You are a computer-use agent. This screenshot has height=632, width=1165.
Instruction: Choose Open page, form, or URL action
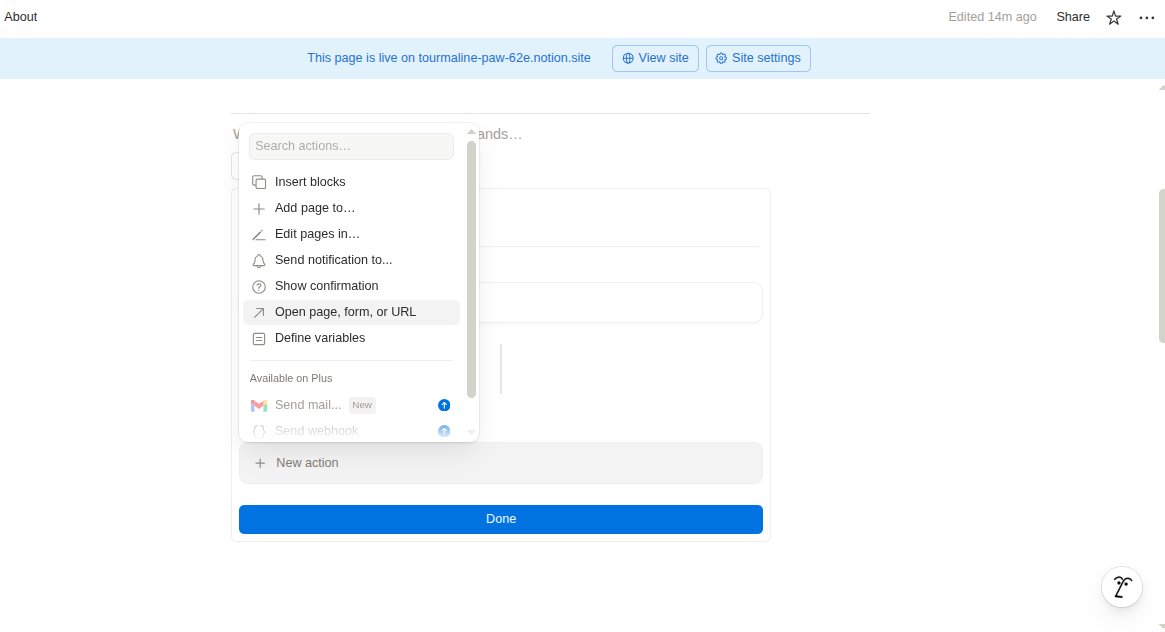345,312
